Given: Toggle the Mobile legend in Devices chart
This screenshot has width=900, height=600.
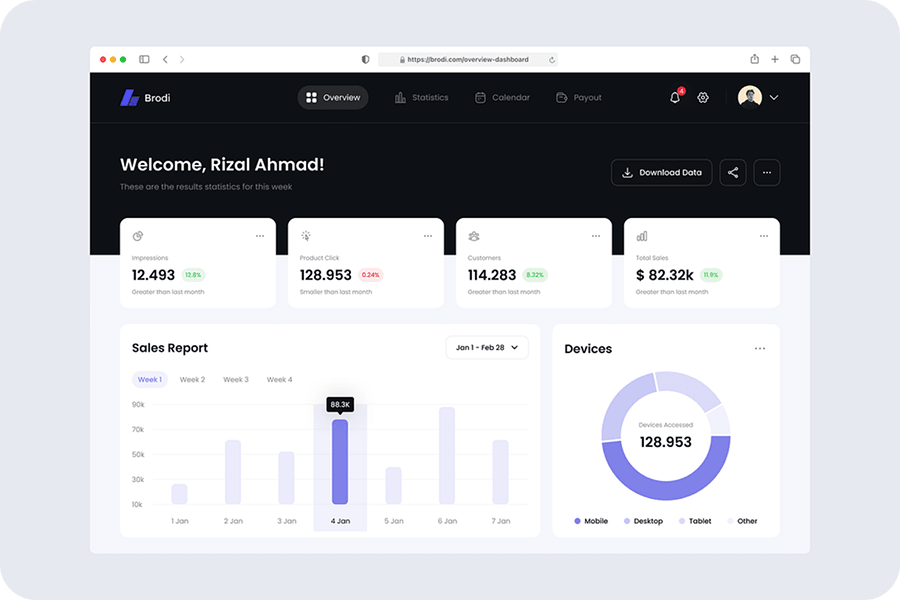Looking at the screenshot, I should click(592, 521).
